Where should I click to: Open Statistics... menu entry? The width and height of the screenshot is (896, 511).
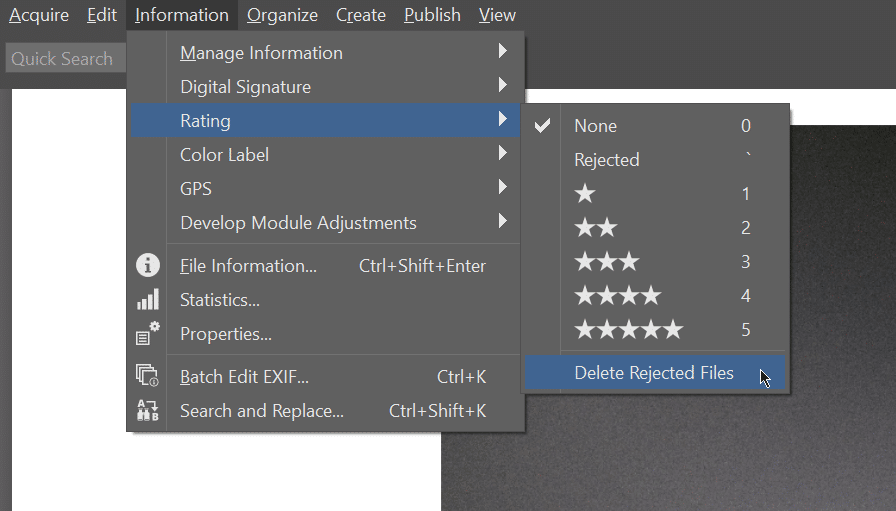326,300
